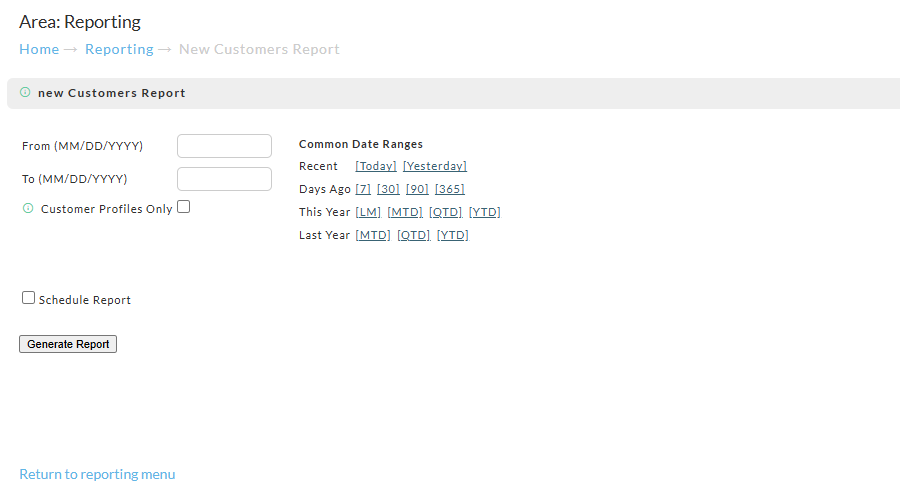Choose the [30] days ago range
Image resolution: width=900 pixels, height=498 pixels.
[x=388, y=189]
